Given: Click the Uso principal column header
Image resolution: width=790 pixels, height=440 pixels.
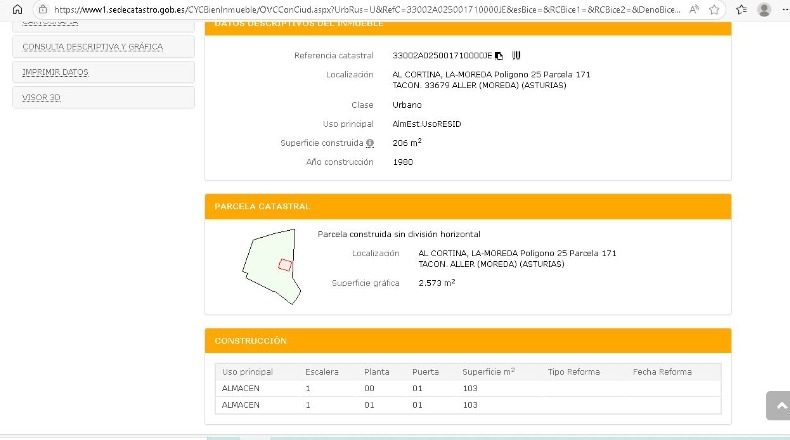Looking at the screenshot, I should (x=247, y=372).
